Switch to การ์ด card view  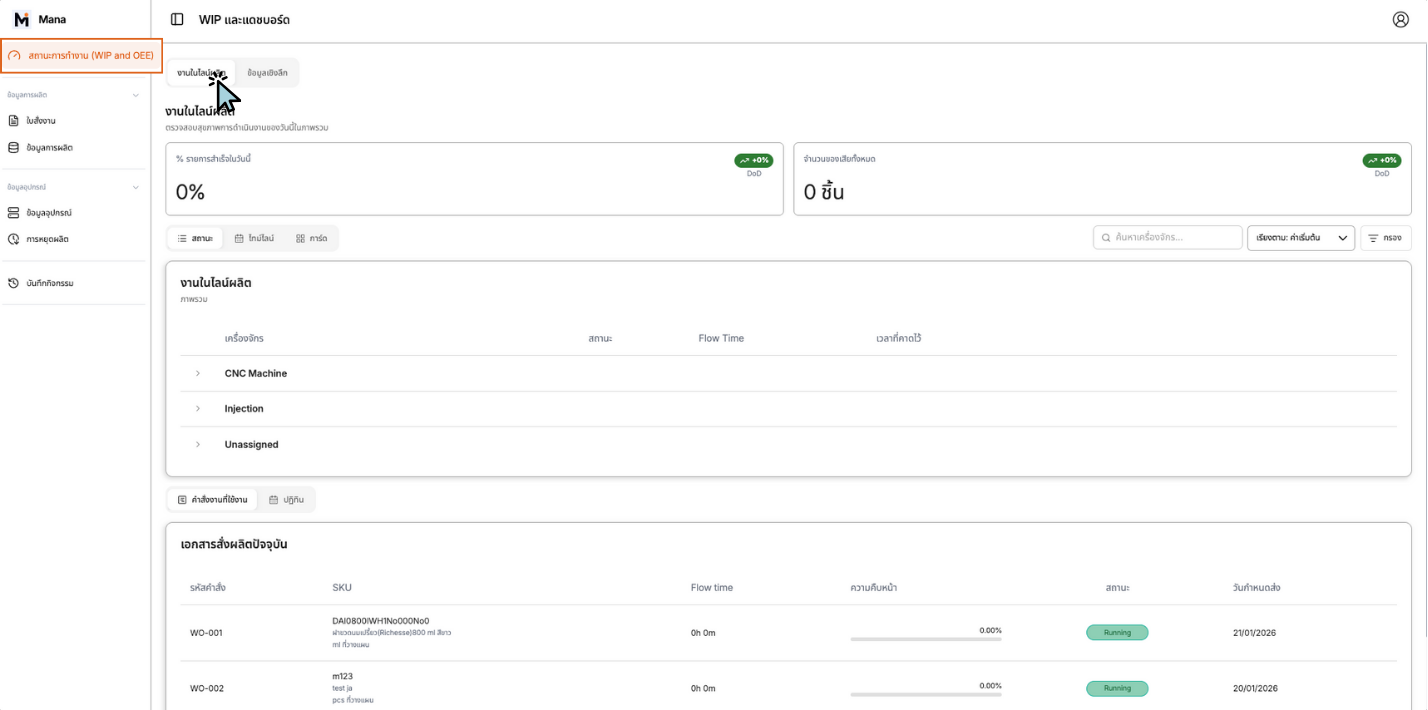pos(312,239)
